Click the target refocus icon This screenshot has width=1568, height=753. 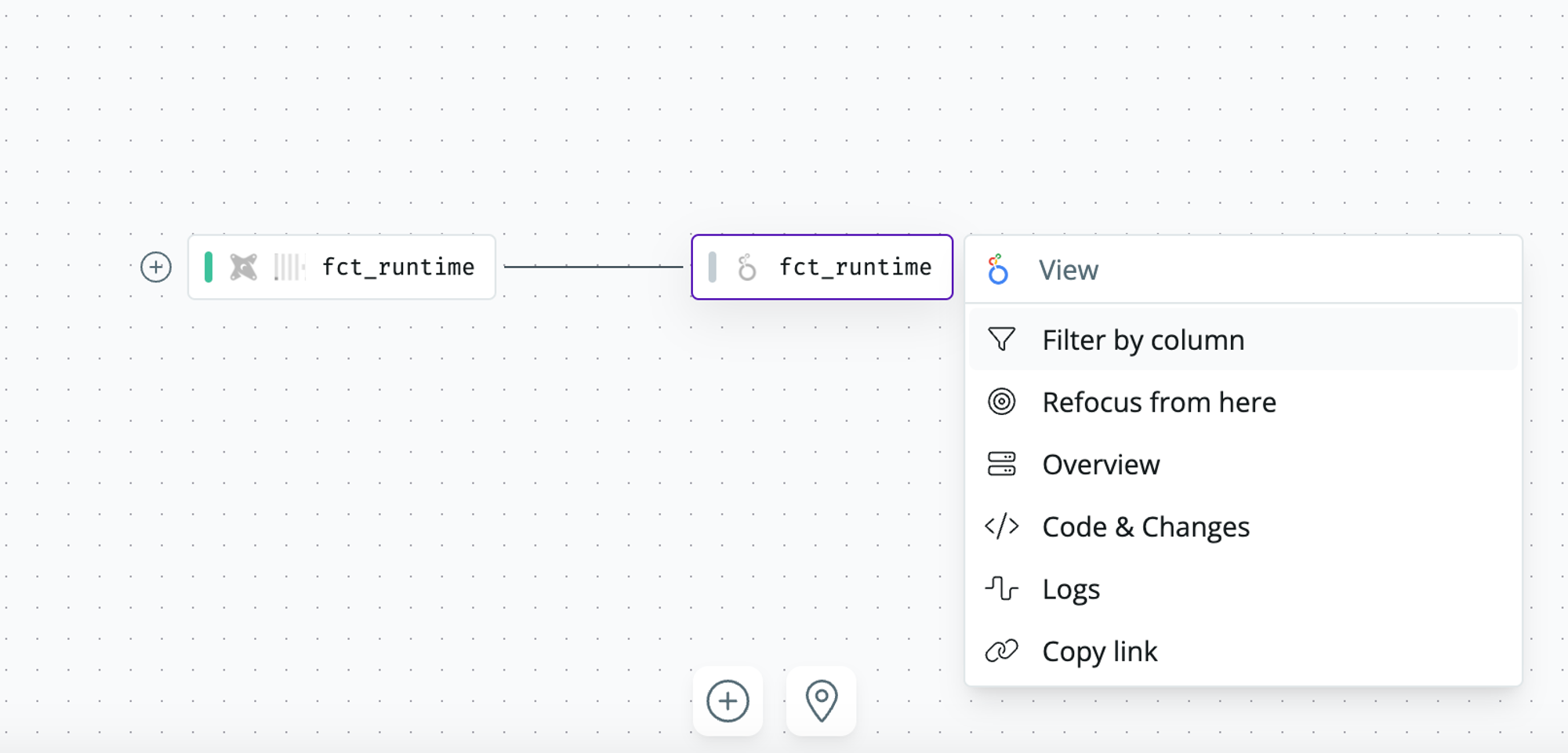click(x=1002, y=402)
